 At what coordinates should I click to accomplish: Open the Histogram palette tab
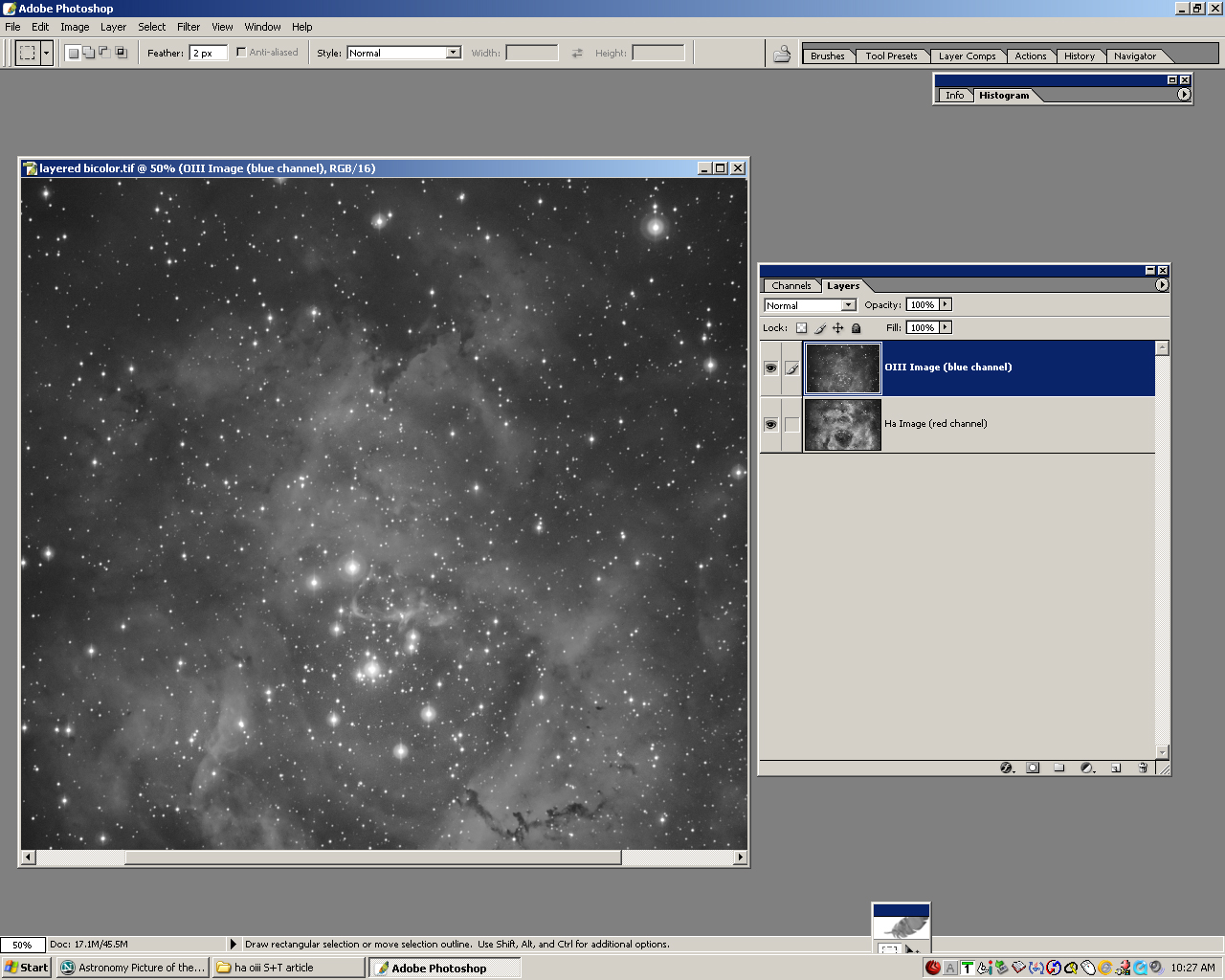1003,96
